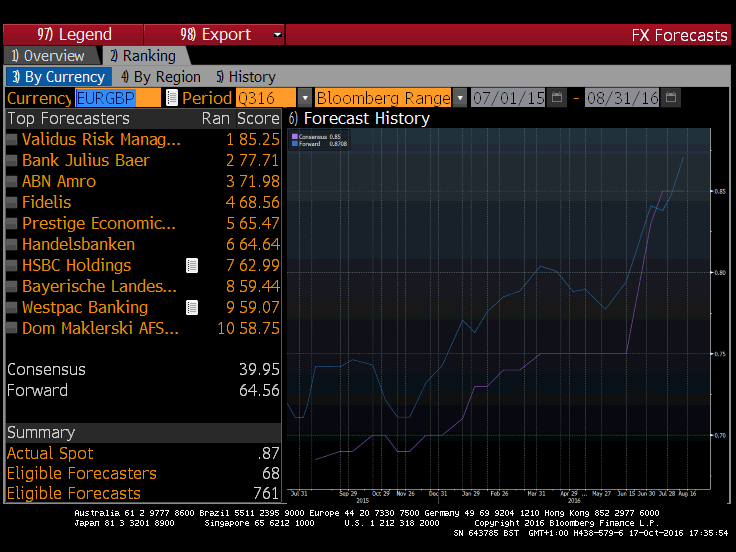Click the Q316 period field
The width and height of the screenshot is (736, 552).
266,98
